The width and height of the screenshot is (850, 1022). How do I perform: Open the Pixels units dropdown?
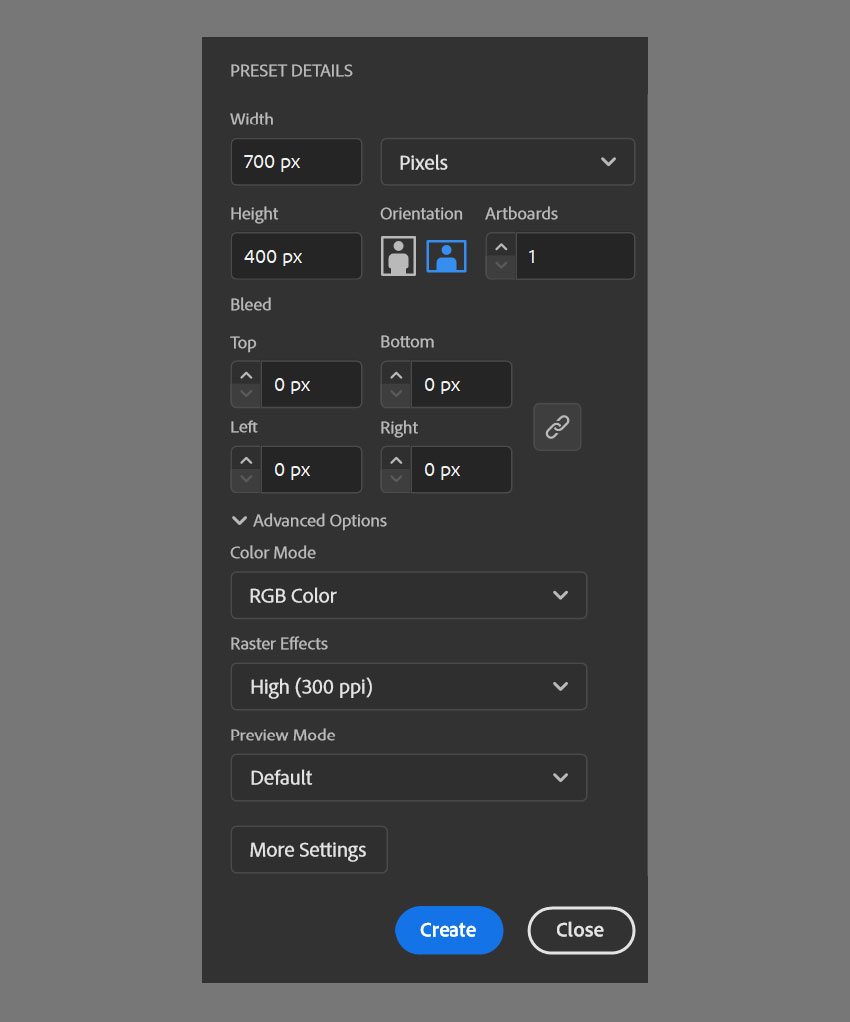click(x=507, y=161)
